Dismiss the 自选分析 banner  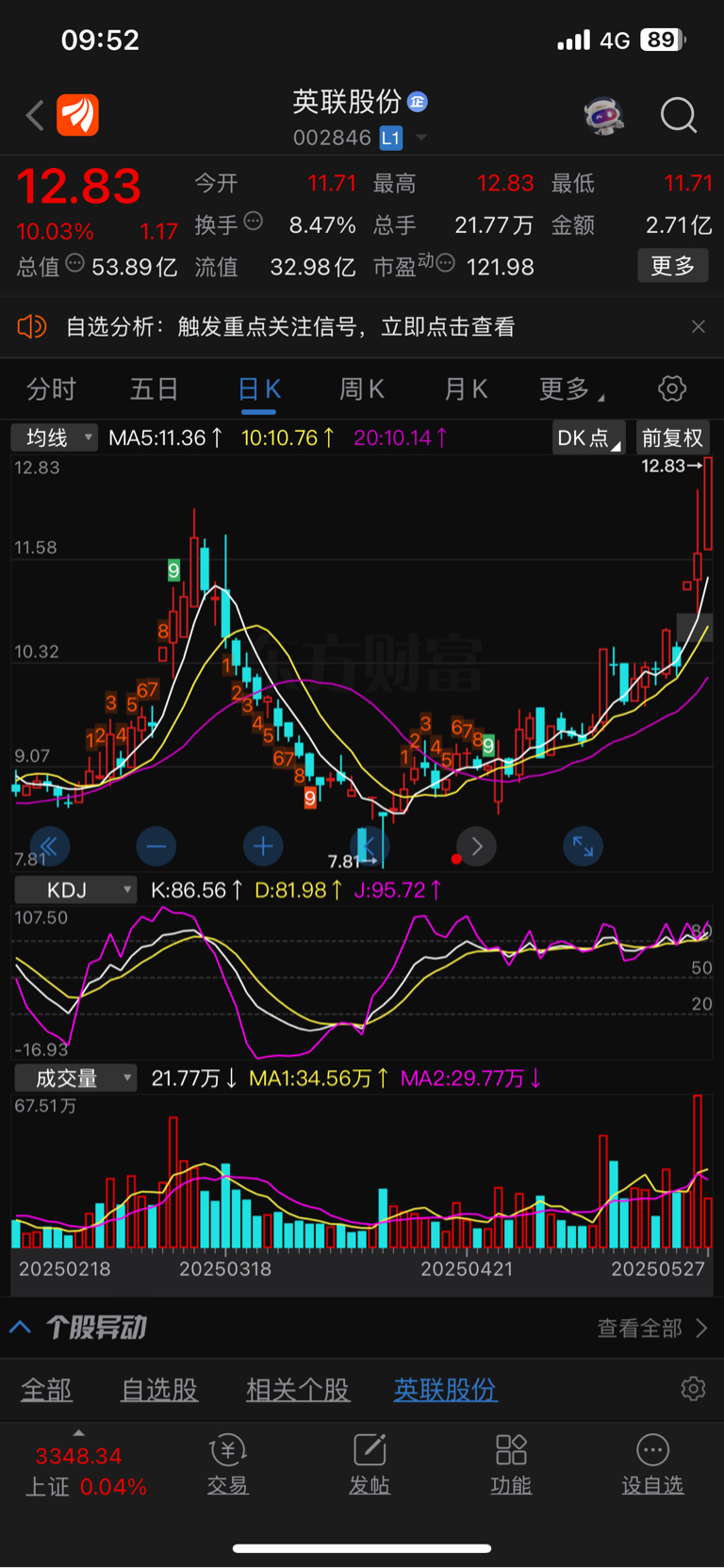698,326
